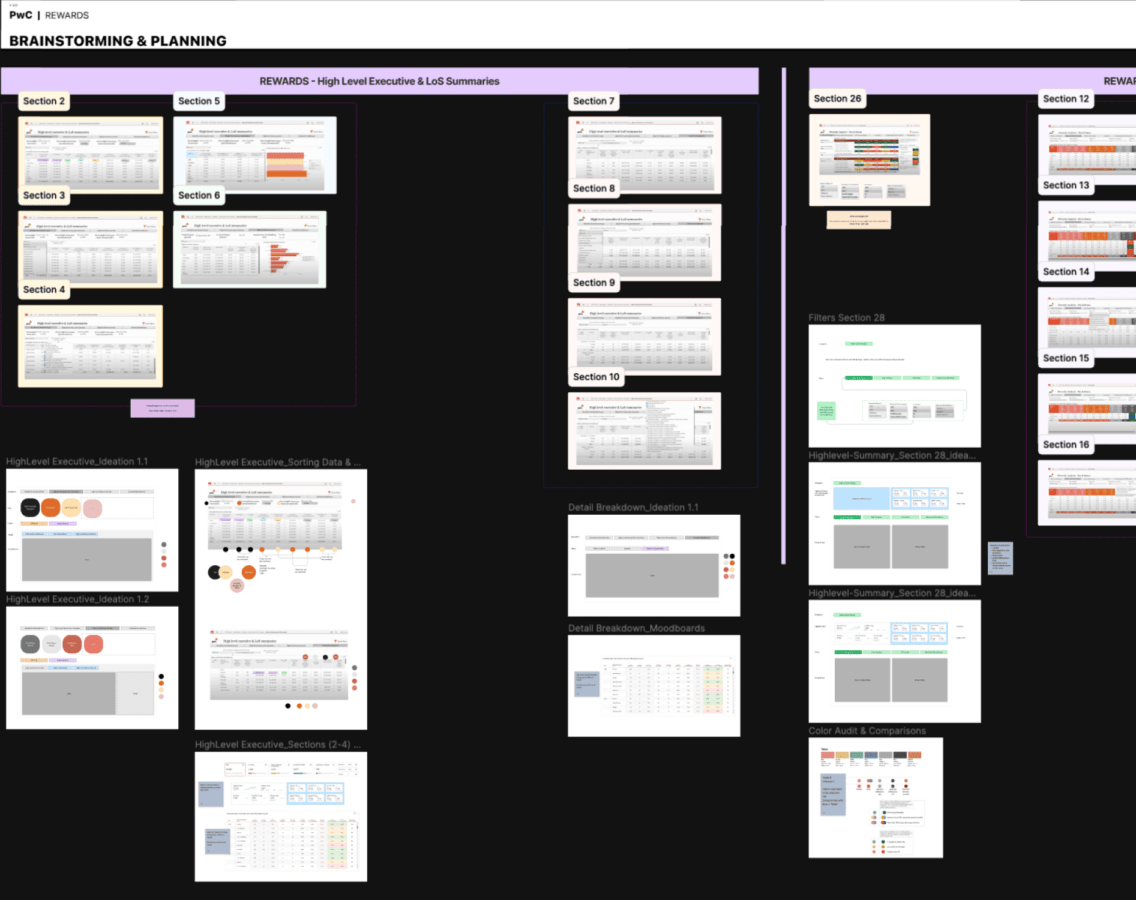Select the Detail Breakdown_Moodboards frame title
The image size is (1136, 900).
(636, 628)
